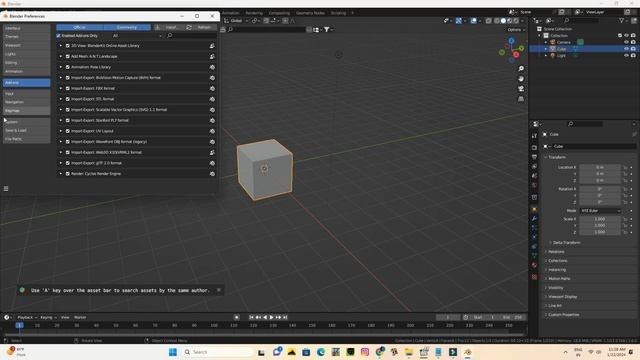Click the asset bar filter funnel icon
This screenshot has height=360, width=640.
[x=327, y=29]
